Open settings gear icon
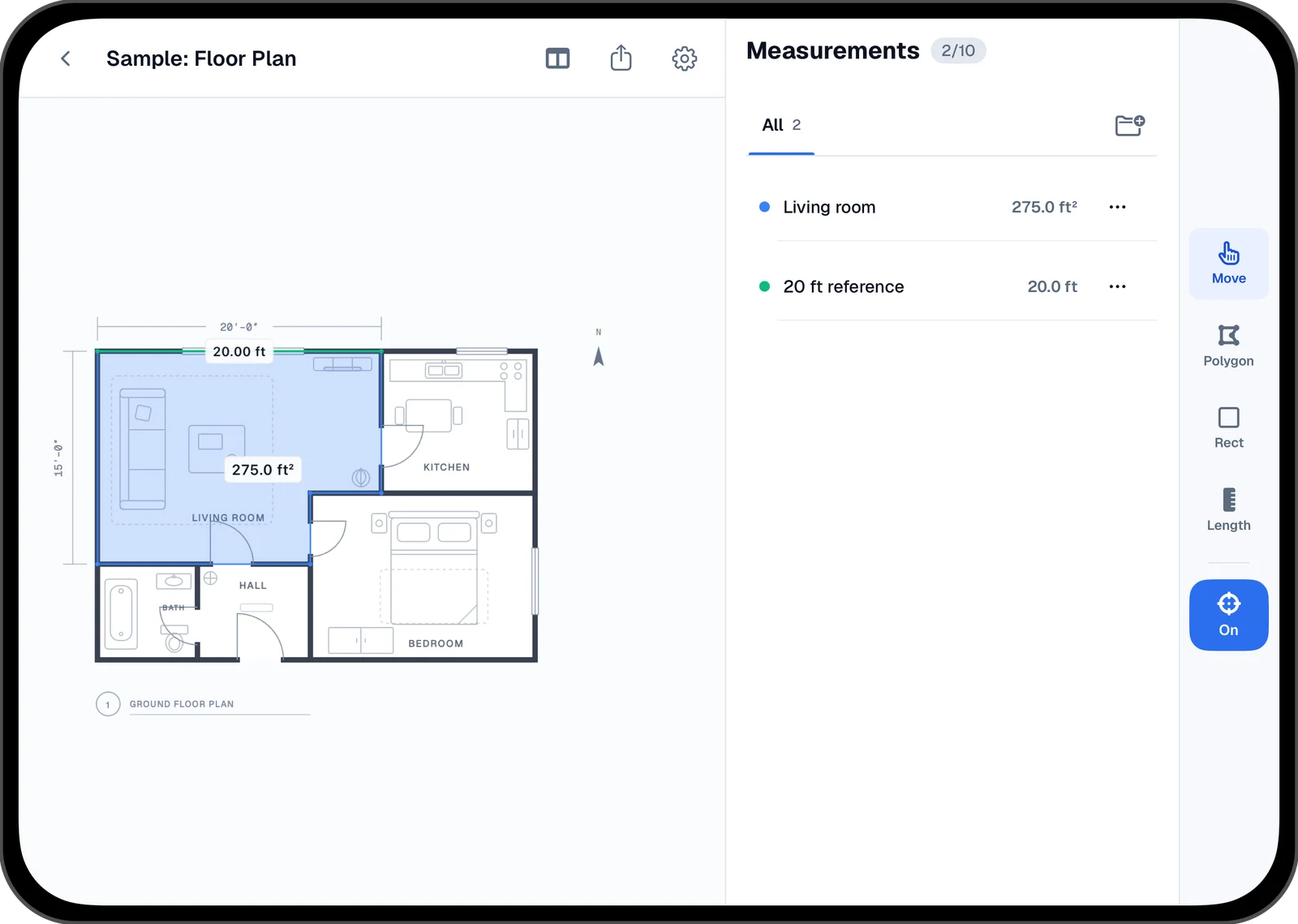Screen dimensions: 1298x924 685,58
